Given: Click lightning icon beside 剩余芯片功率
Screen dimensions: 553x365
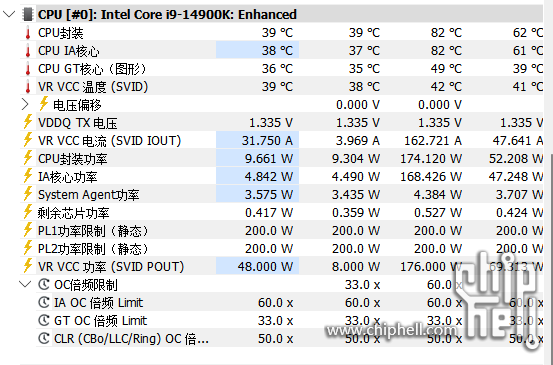Looking at the screenshot, I should point(28,212).
